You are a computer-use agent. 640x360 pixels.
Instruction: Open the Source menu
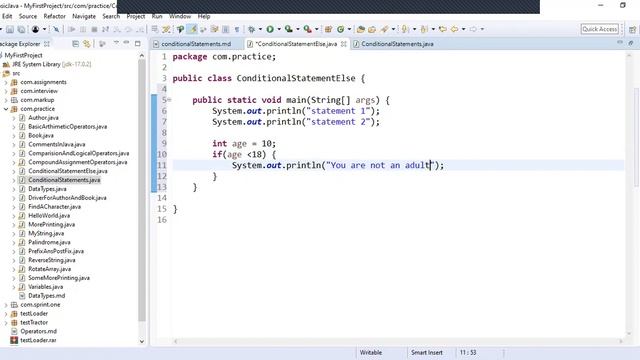(28, 16)
